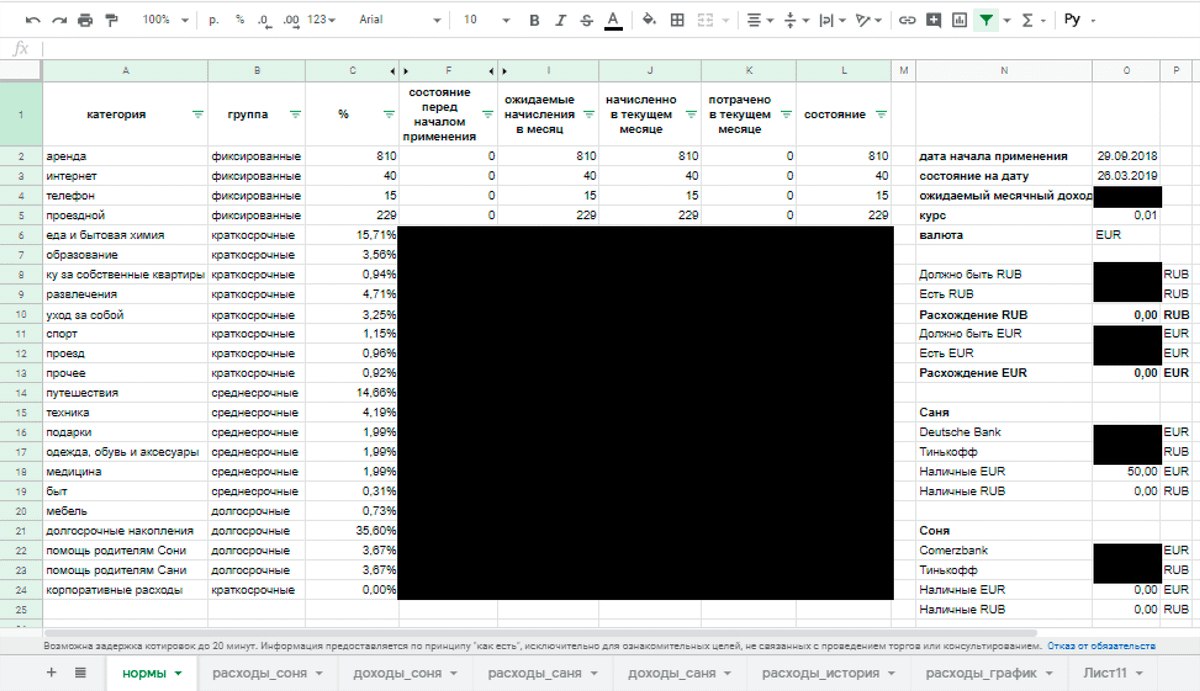Toggle the green filter button

click(x=987, y=20)
